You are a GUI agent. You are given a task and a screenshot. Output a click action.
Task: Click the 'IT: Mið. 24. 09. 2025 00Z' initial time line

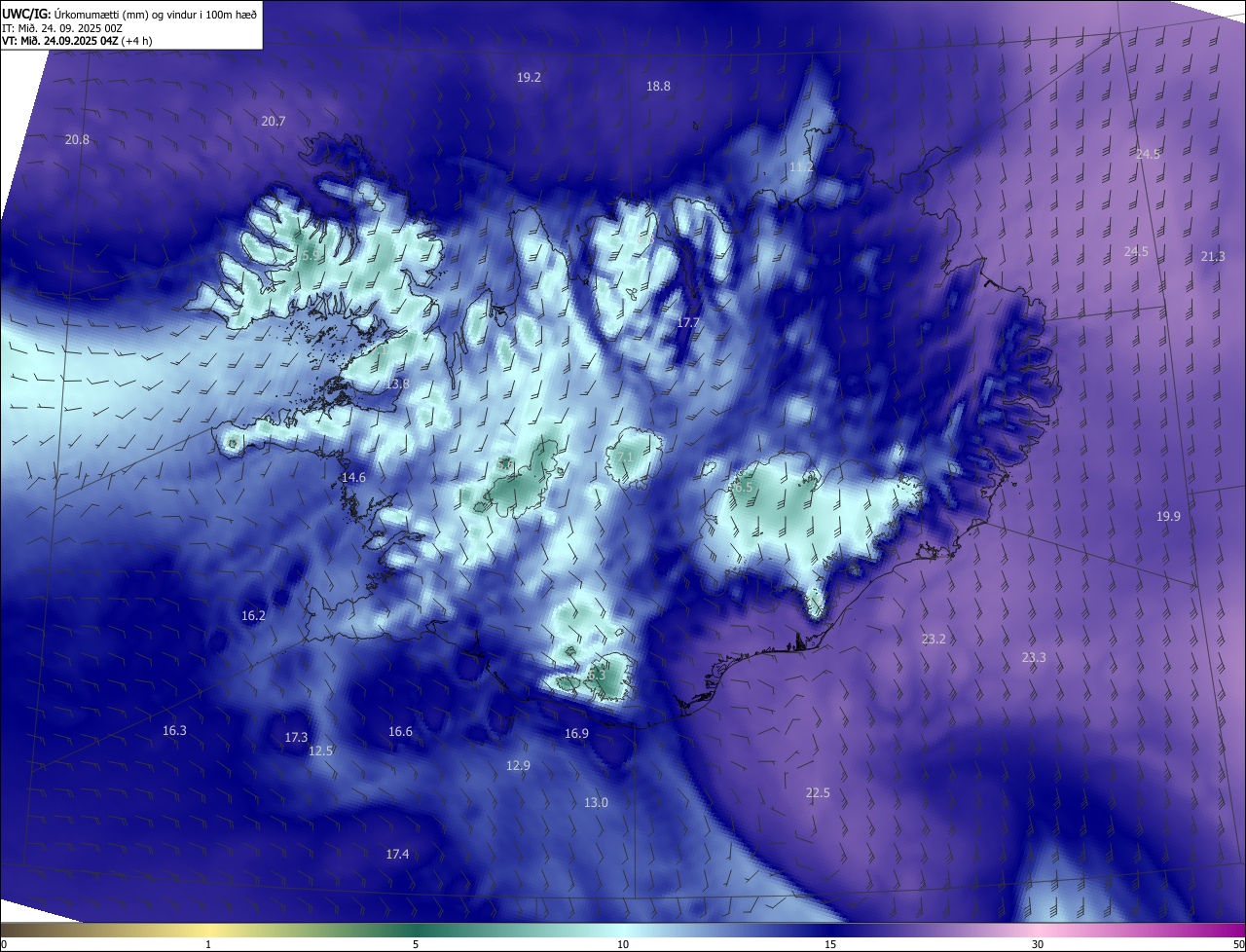click(x=62, y=27)
